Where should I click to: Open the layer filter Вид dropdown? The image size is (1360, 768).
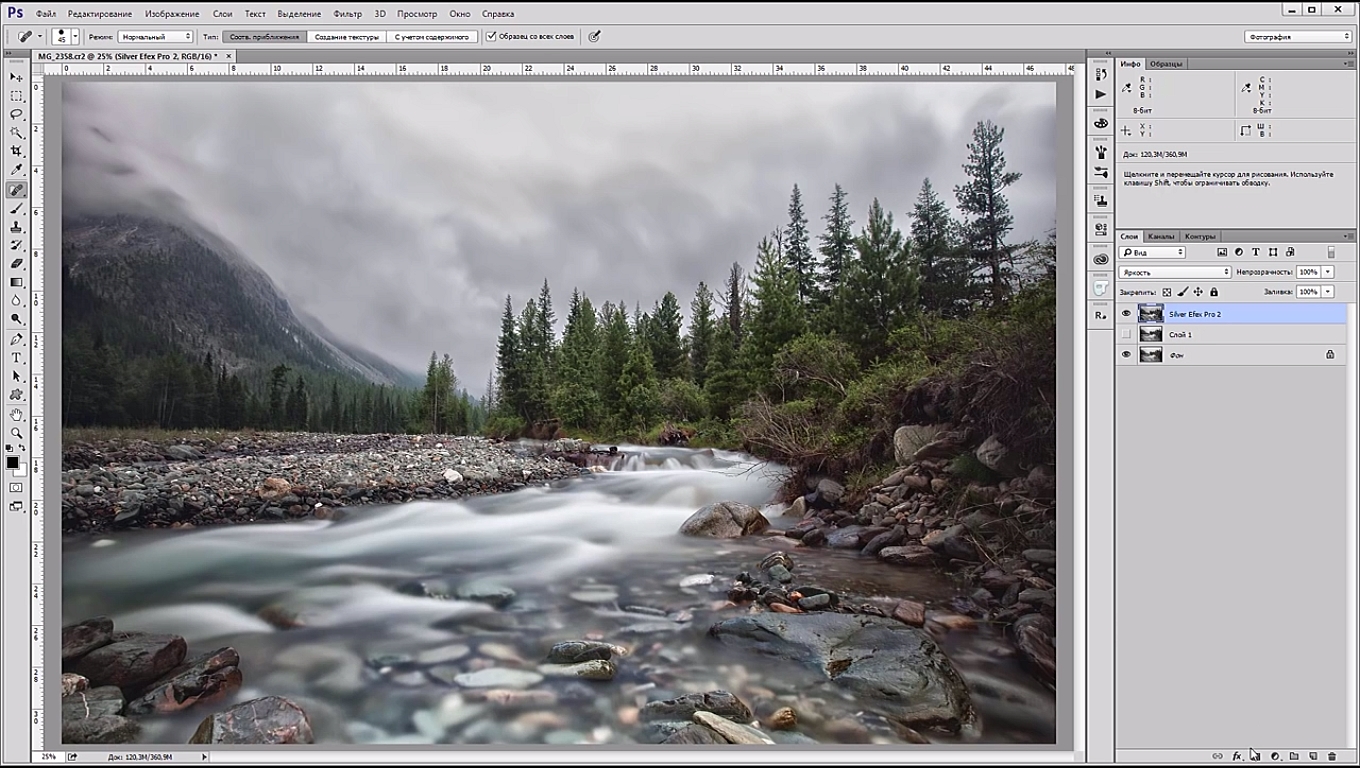click(x=1152, y=252)
